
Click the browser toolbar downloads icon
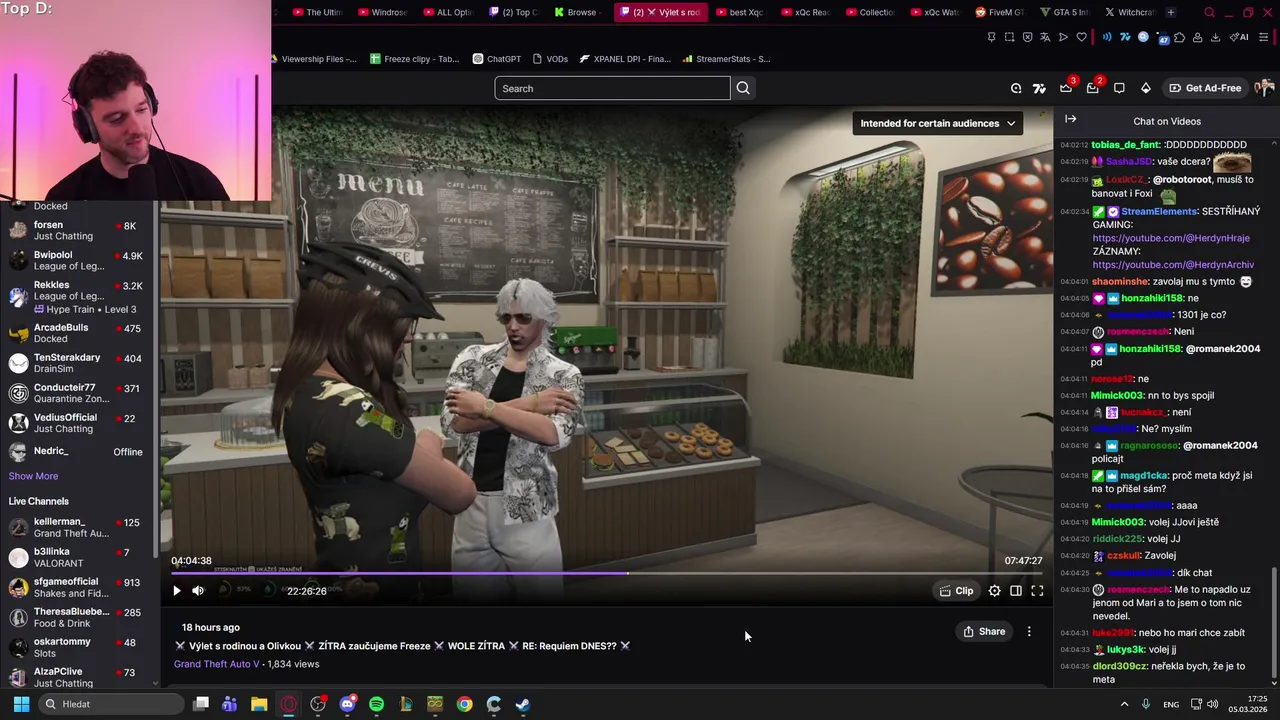1215,37
